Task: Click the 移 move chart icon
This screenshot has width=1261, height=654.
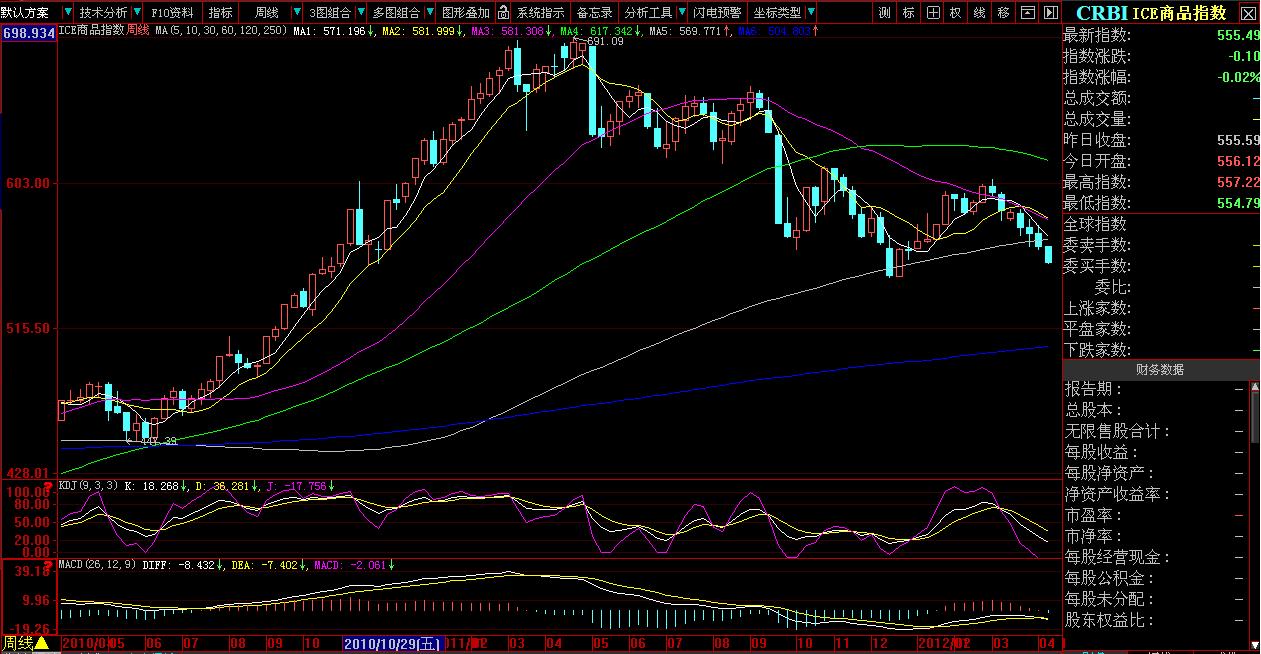Action: tap(1003, 13)
